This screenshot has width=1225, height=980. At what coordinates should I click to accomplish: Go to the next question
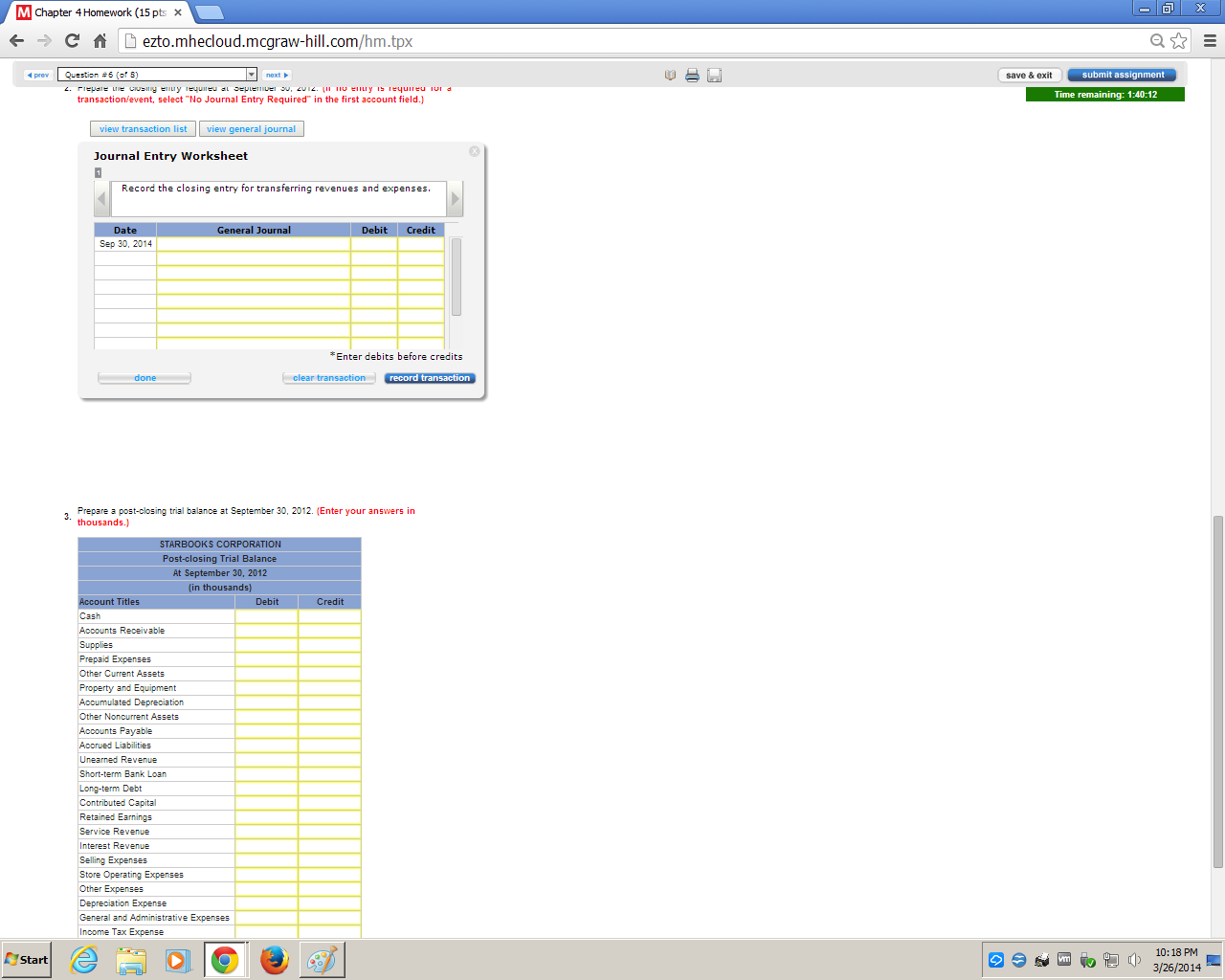coord(277,75)
